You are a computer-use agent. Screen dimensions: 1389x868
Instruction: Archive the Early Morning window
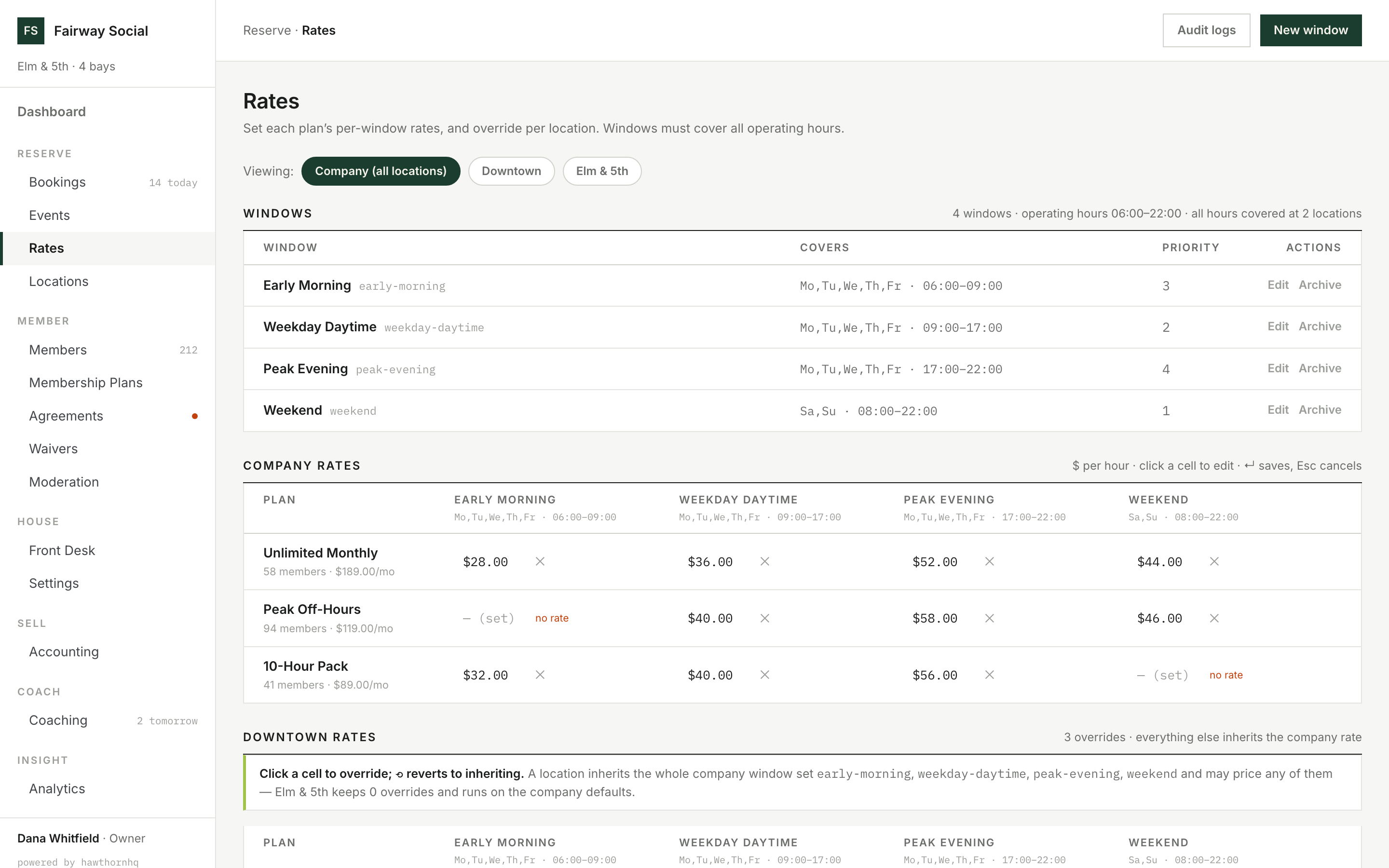1320,285
